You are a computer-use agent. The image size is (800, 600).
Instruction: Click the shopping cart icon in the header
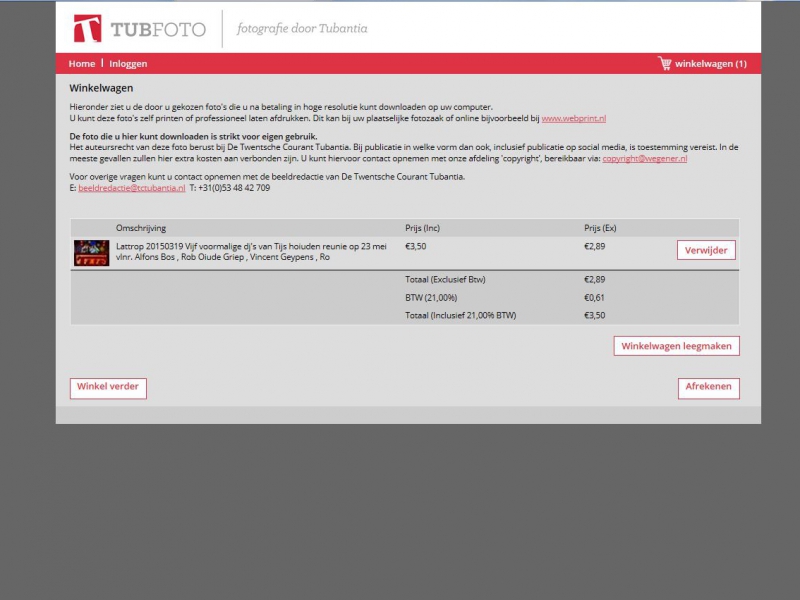(x=664, y=64)
